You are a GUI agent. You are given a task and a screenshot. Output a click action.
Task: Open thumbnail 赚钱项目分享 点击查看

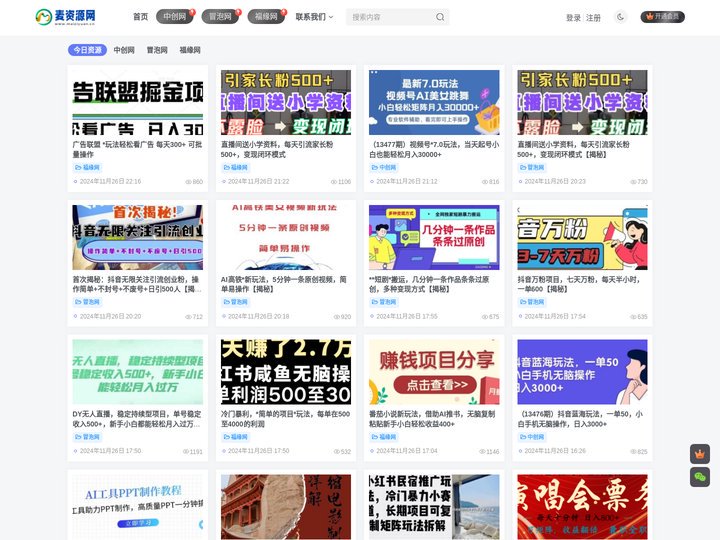tap(434, 372)
